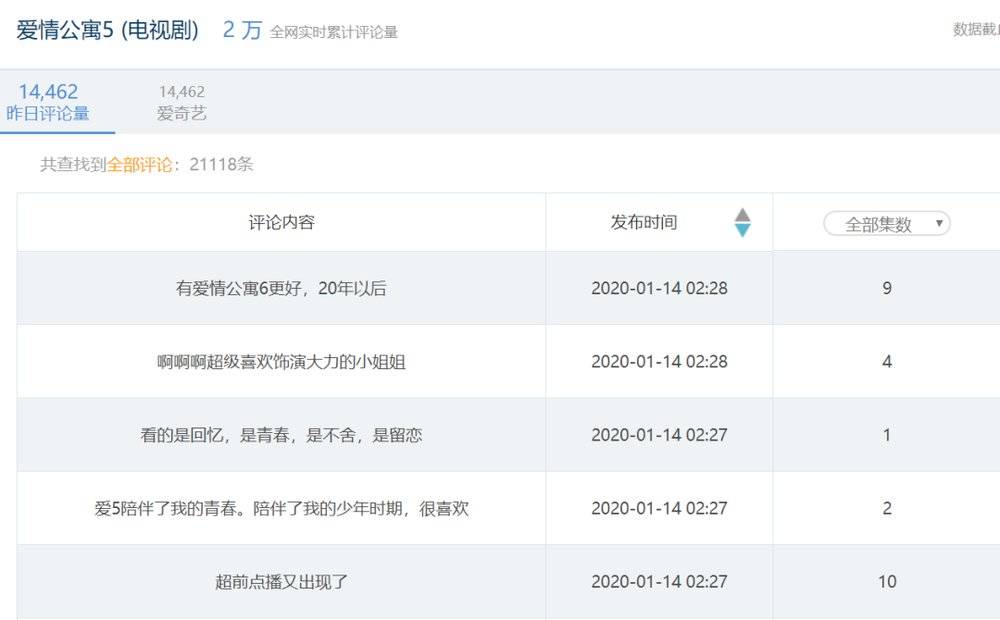Click timestamp of the 超前点播又出现了 row
Viewport: 1000px width, 620px height.
point(659,581)
